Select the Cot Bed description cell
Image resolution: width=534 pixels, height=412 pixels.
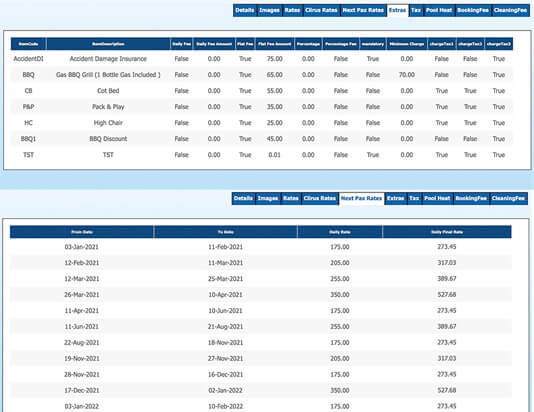click(x=108, y=91)
